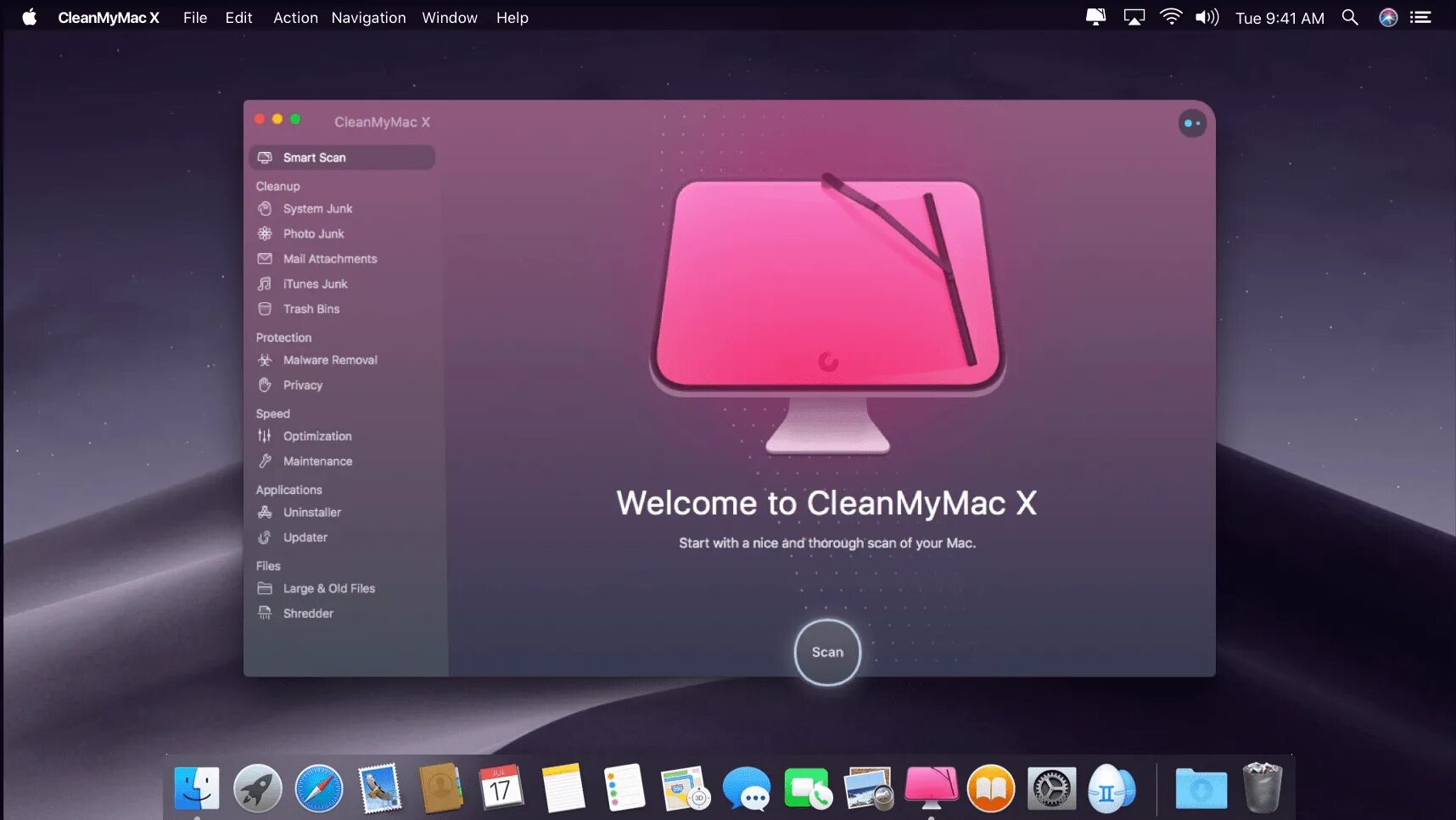Open the Downloads folder in the Dock

(1201, 789)
